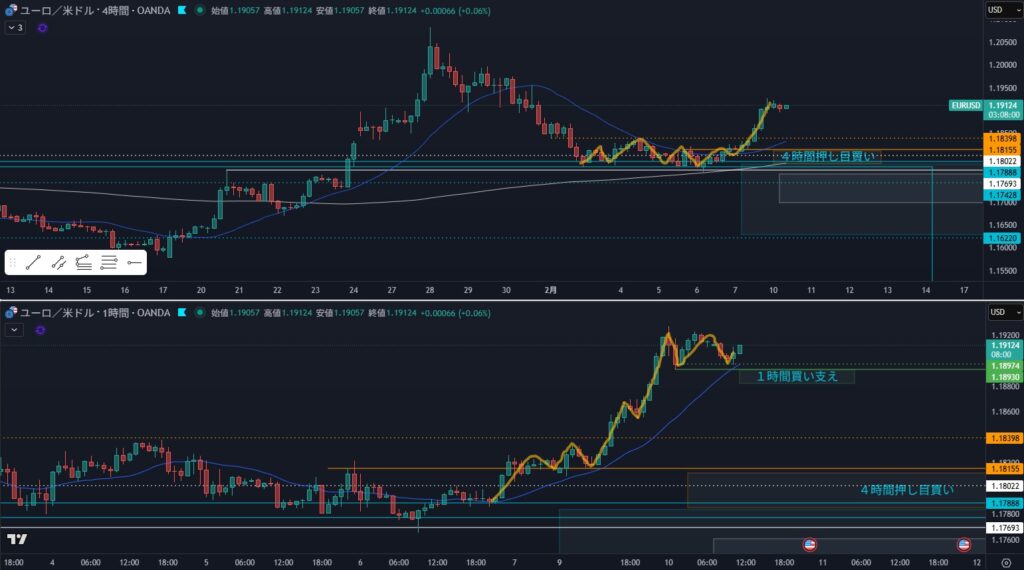Select the second line tool with midpoint markers
Screen dimensions: 1024x570
[x=59, y=263]
